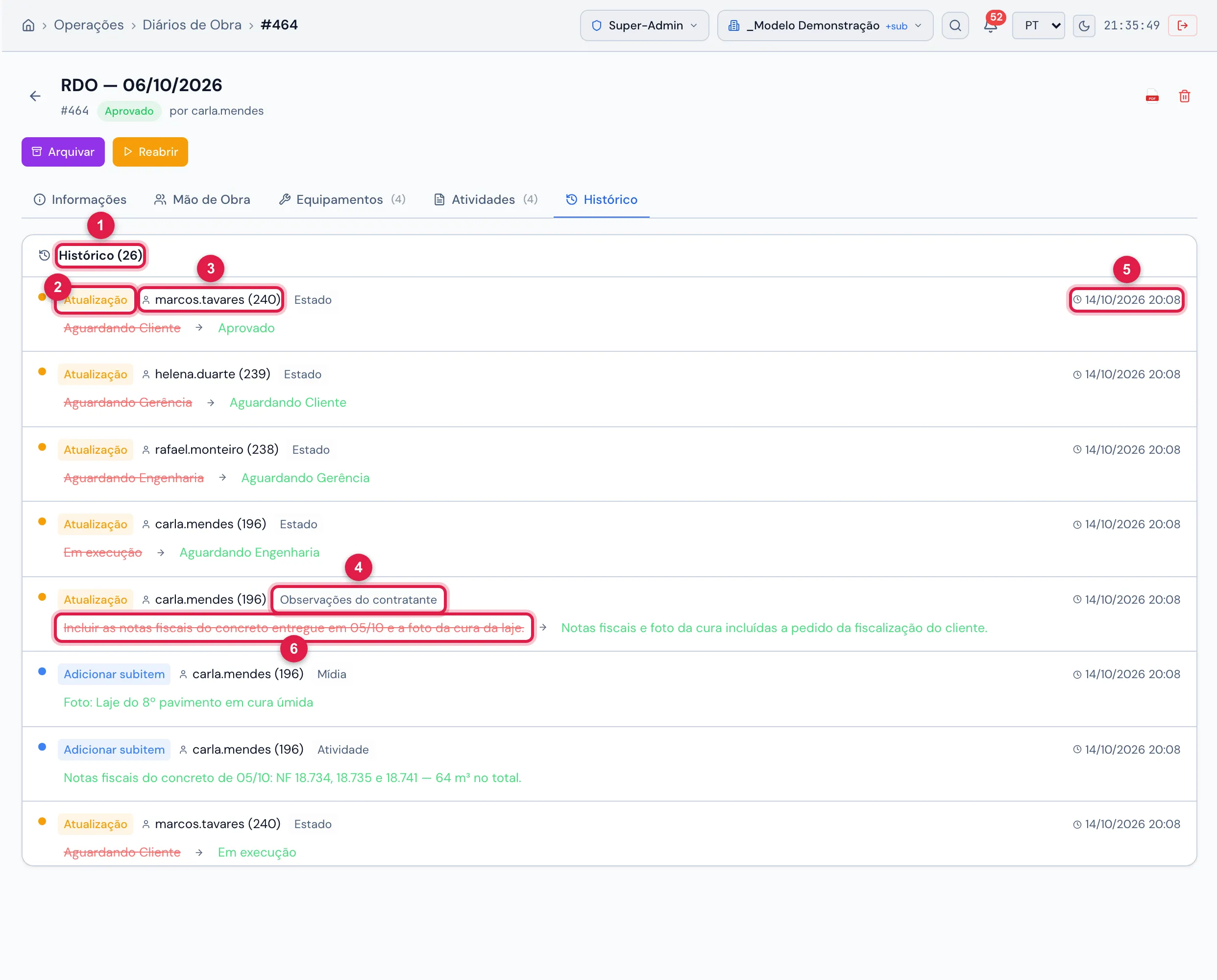
Task: Expand the _Modelo Demonstração company selector
Action: (x=825, y=25)
